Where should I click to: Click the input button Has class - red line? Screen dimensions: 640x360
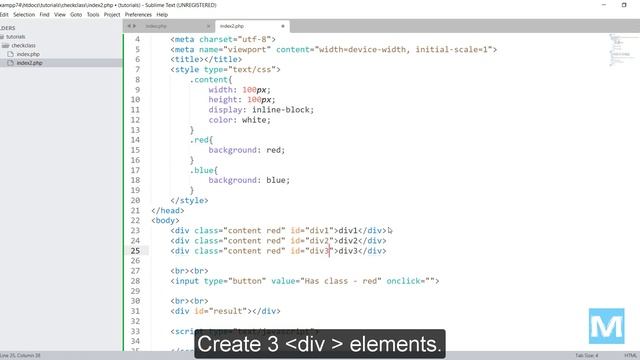click(x=304, y=281)
